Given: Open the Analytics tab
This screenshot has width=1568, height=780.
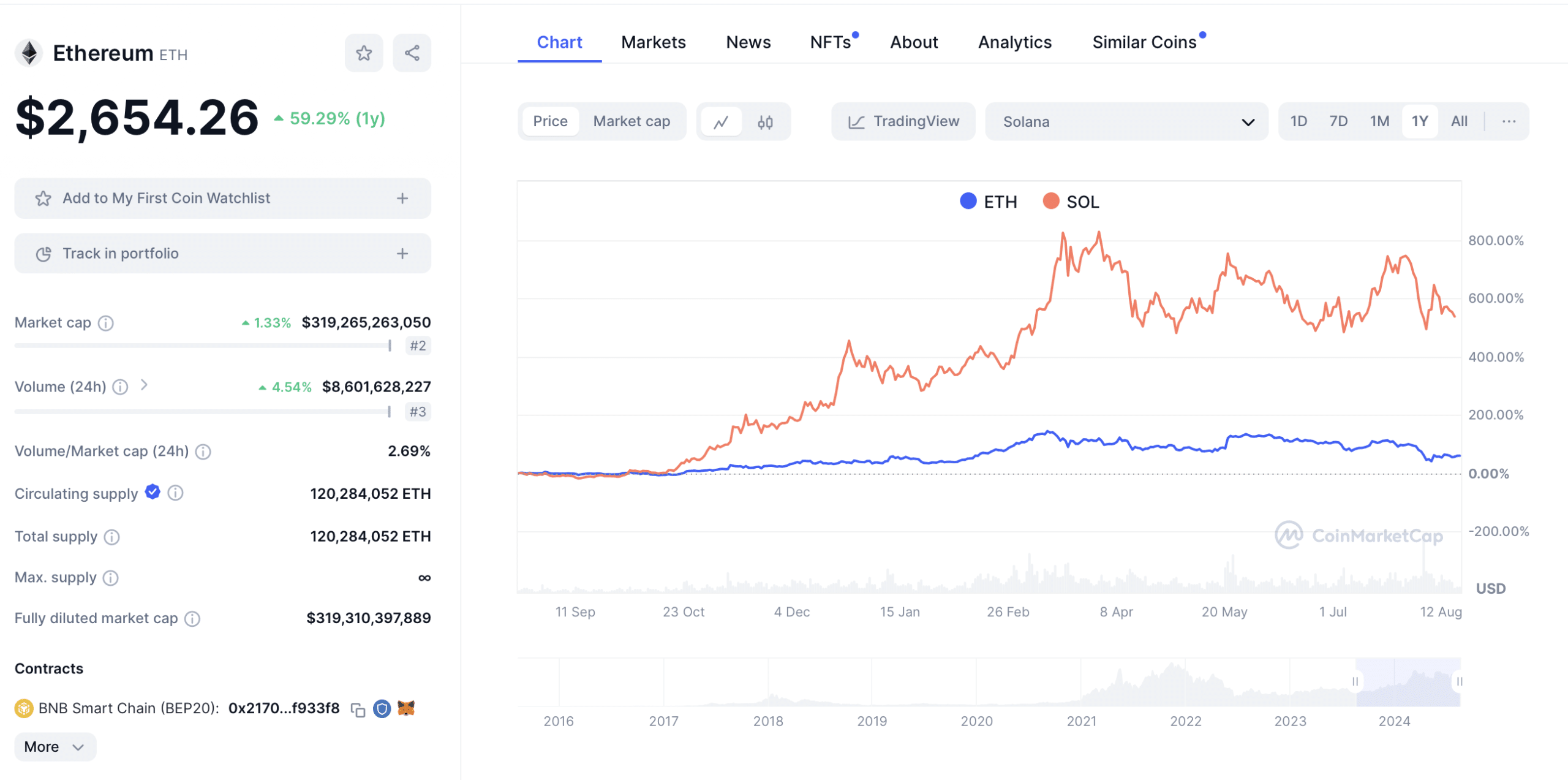Looking at the screenshot, I should point(1014,42).
